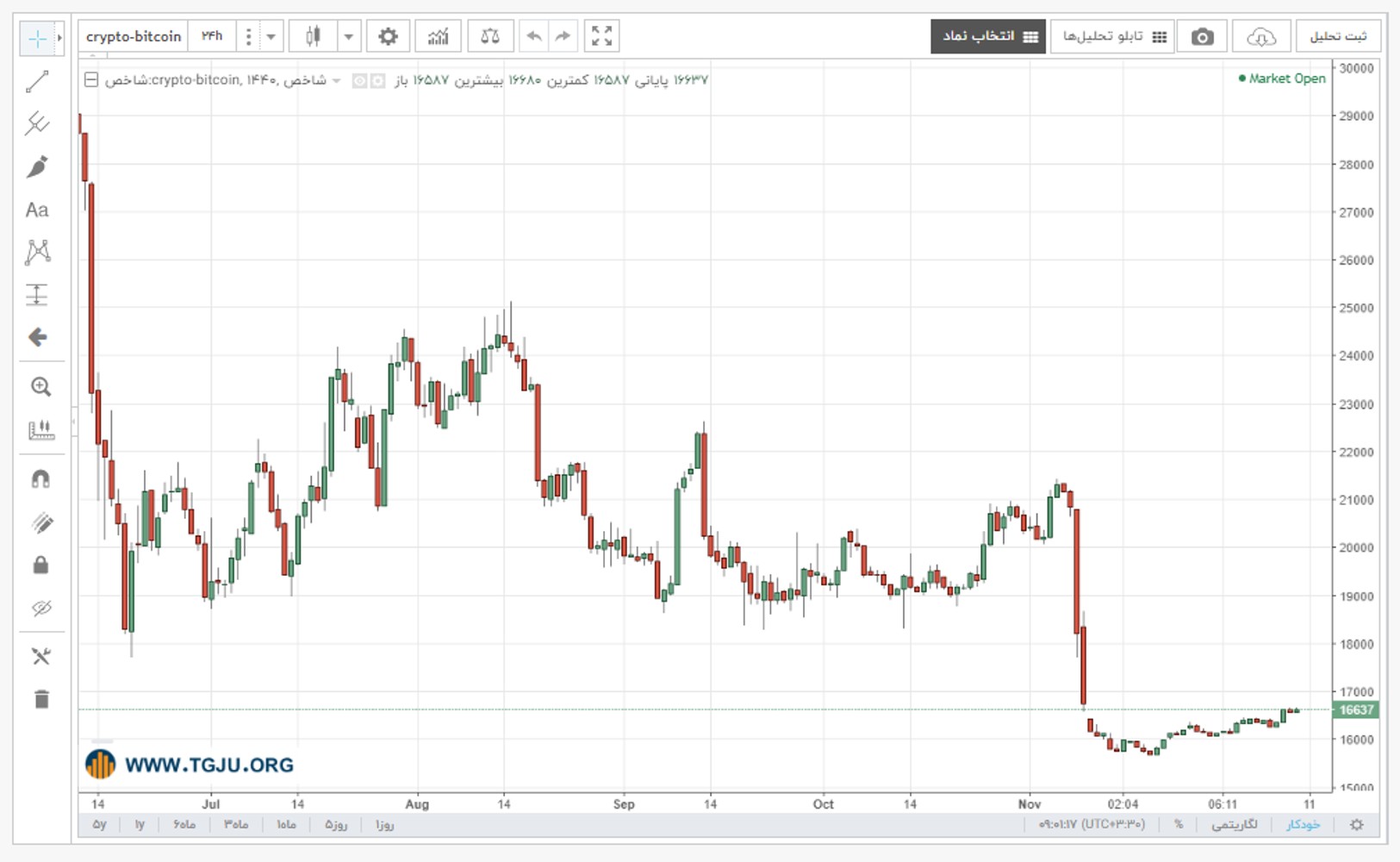The image size is (1400, 862).
Task: Toggle lock all drawing tools
Action: tap(40, 565)
